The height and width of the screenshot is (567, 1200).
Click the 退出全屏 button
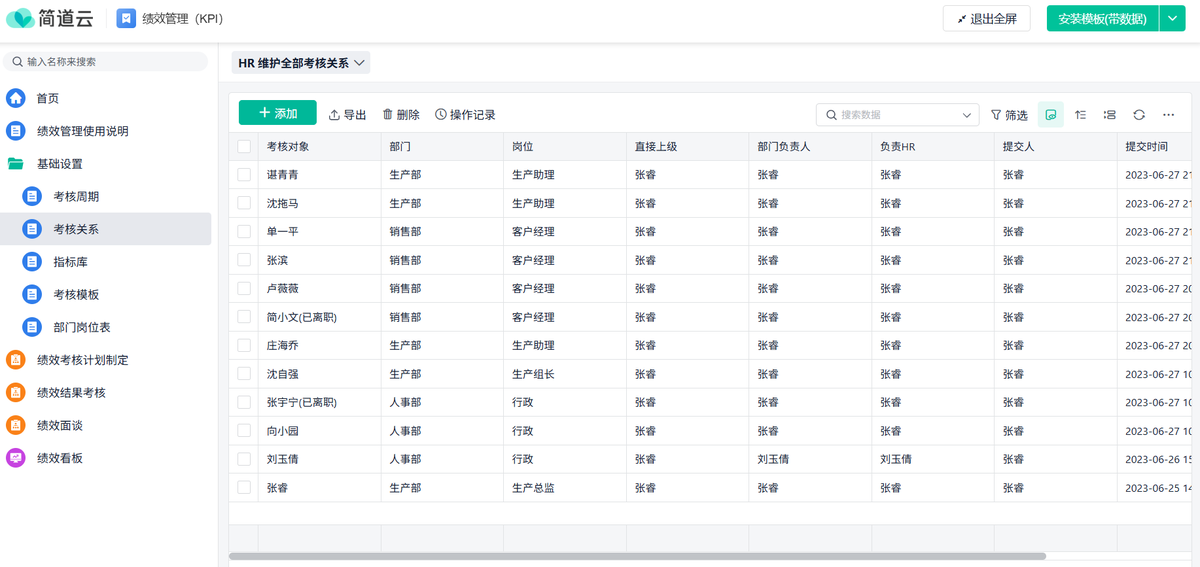tap(986, 18)
